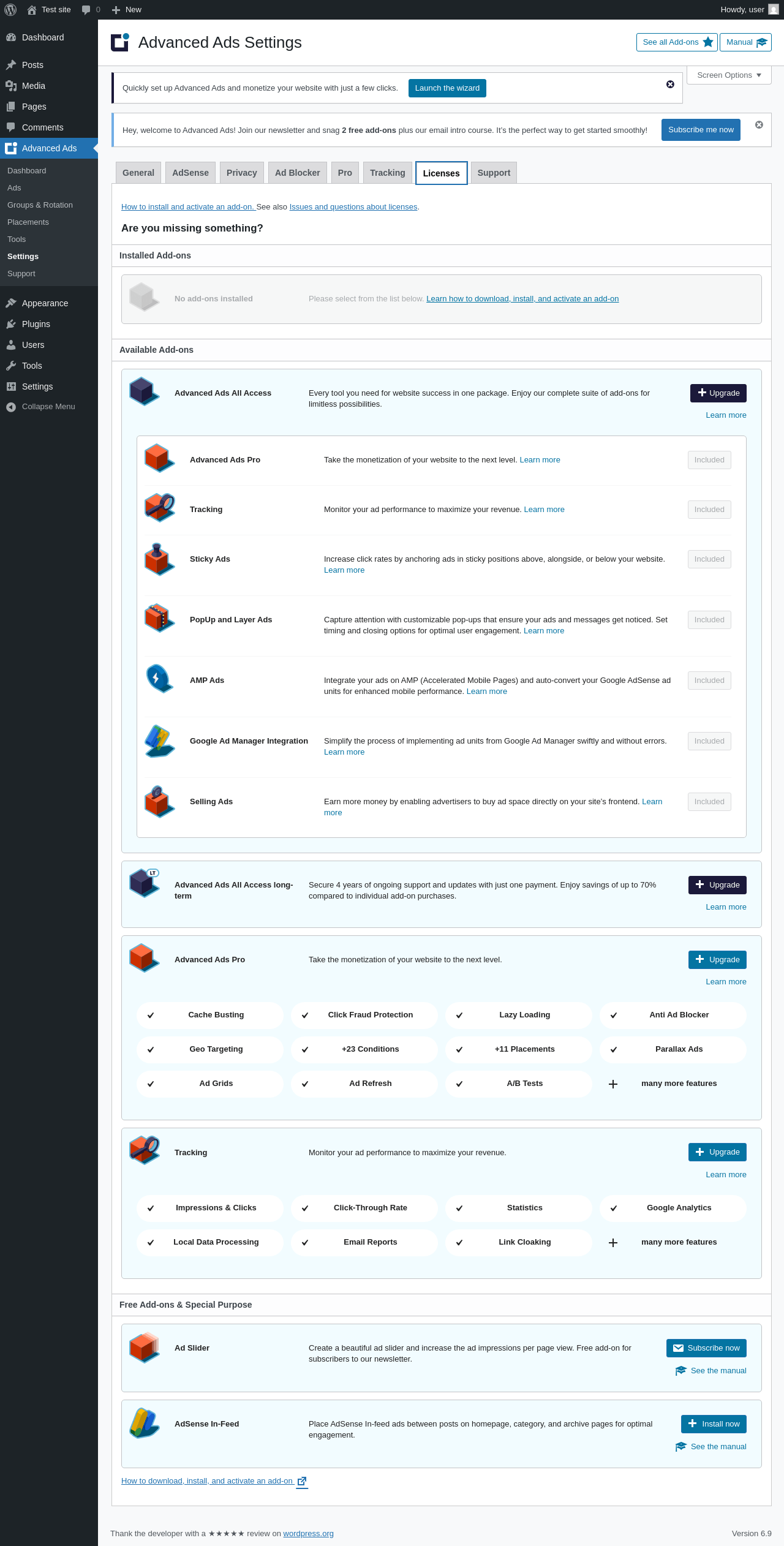Open the Ad Blocker tab
Screen dimensions: 784x1546
pos(298,173)
